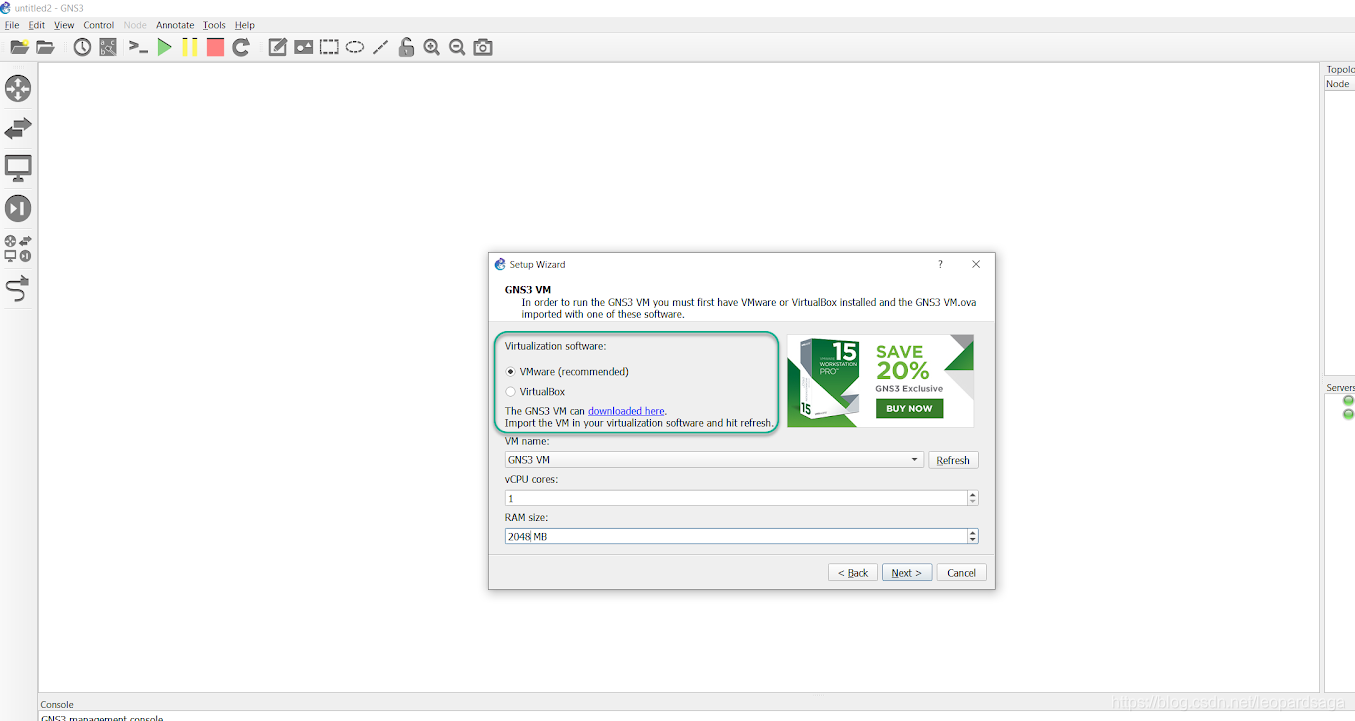Open the Help menu
This screenshot has width=1355, height=721.
[x=245, y=25]
